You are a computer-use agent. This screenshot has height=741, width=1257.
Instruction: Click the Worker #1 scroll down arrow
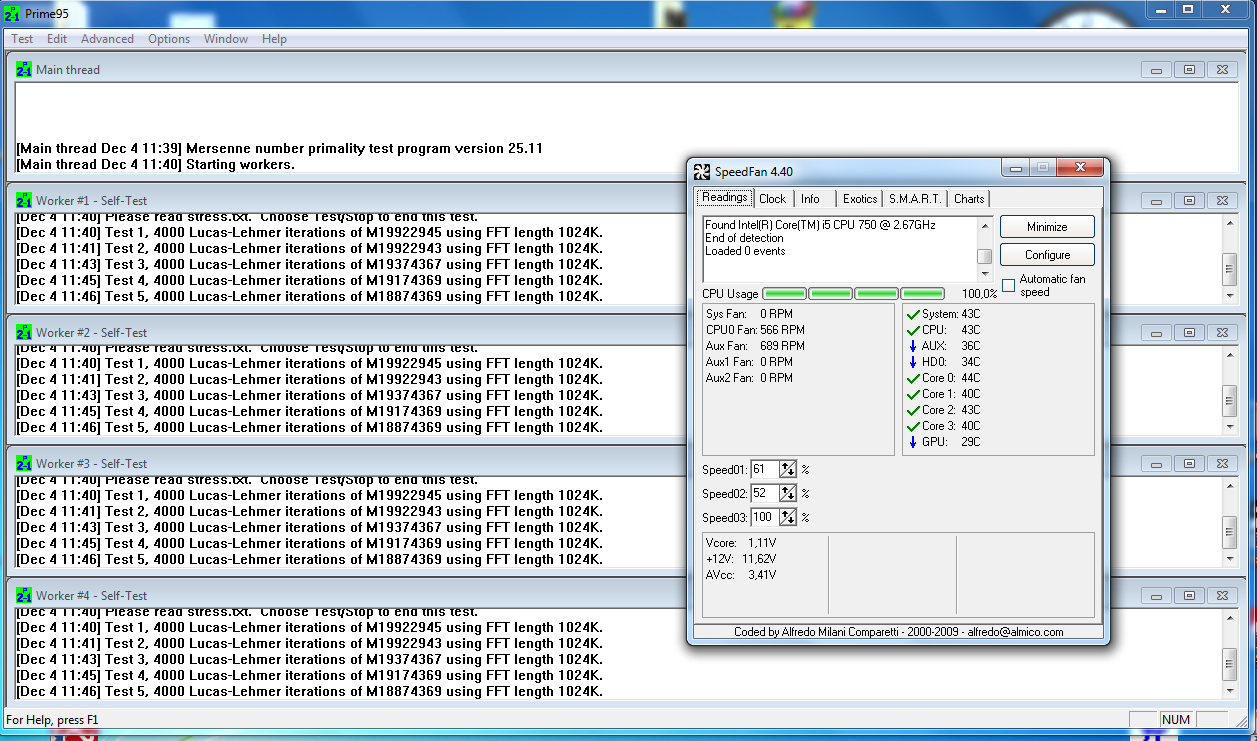coord(1230,296)
